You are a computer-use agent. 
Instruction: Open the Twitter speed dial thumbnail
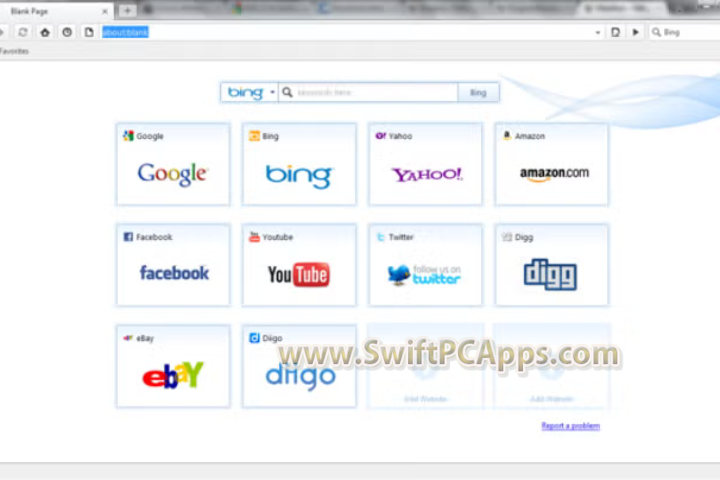425,265
